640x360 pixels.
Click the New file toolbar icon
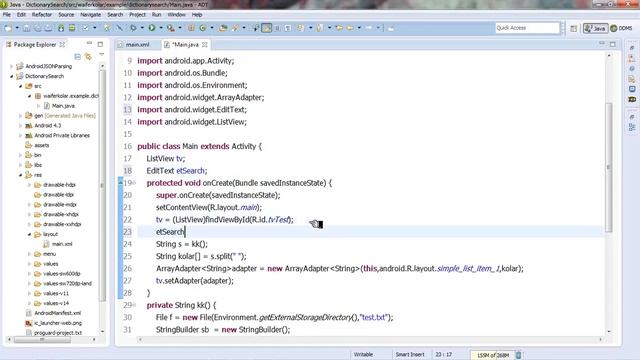(x=8, y=28)
